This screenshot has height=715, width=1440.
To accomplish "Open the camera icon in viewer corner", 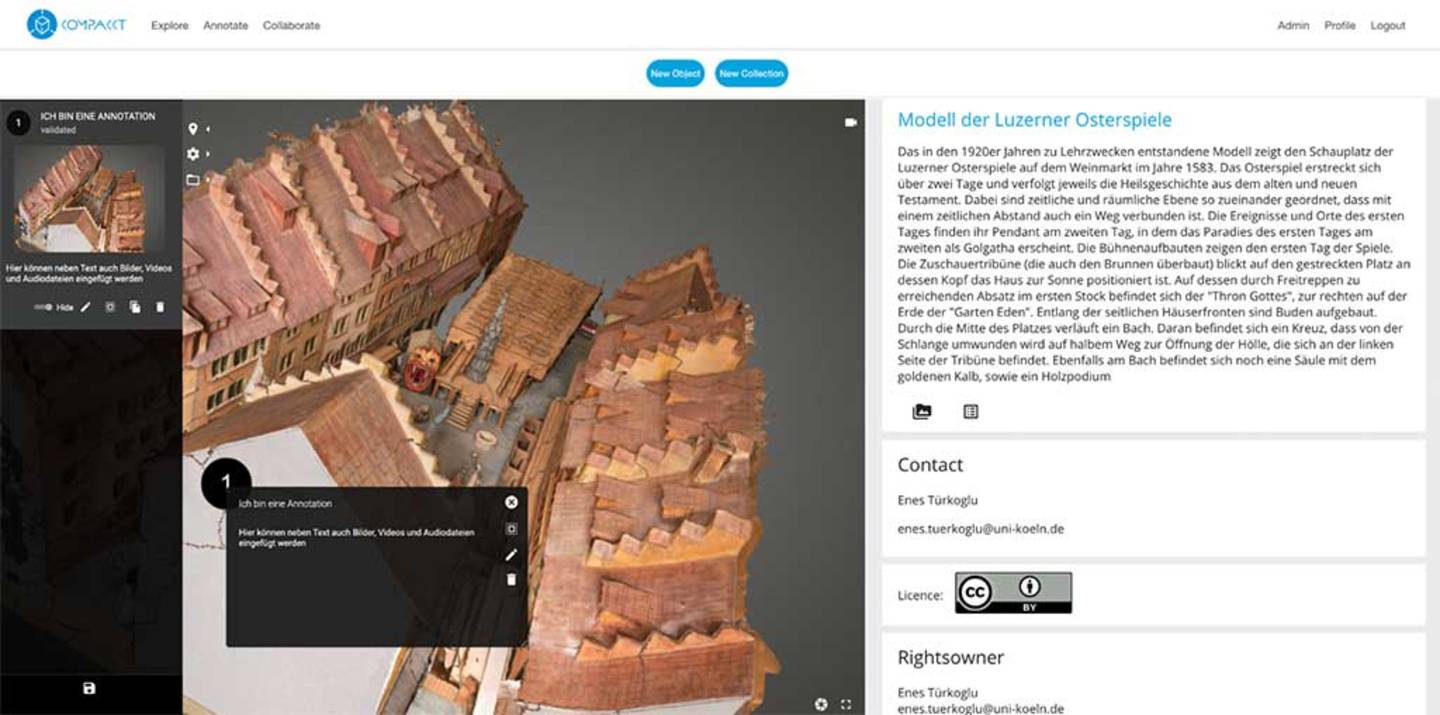I will [851, 122].
